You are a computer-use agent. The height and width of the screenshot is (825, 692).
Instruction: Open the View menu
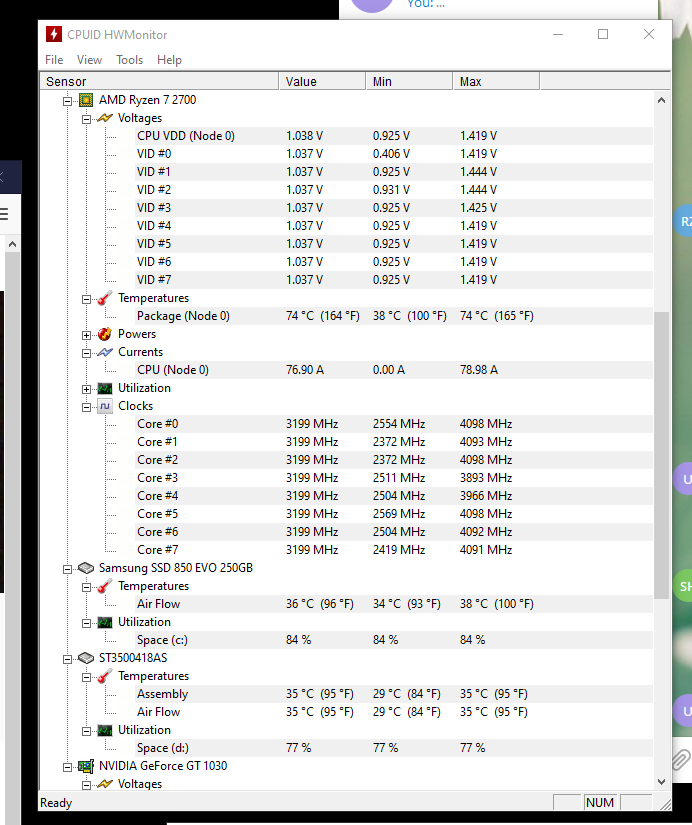(89, 60)
